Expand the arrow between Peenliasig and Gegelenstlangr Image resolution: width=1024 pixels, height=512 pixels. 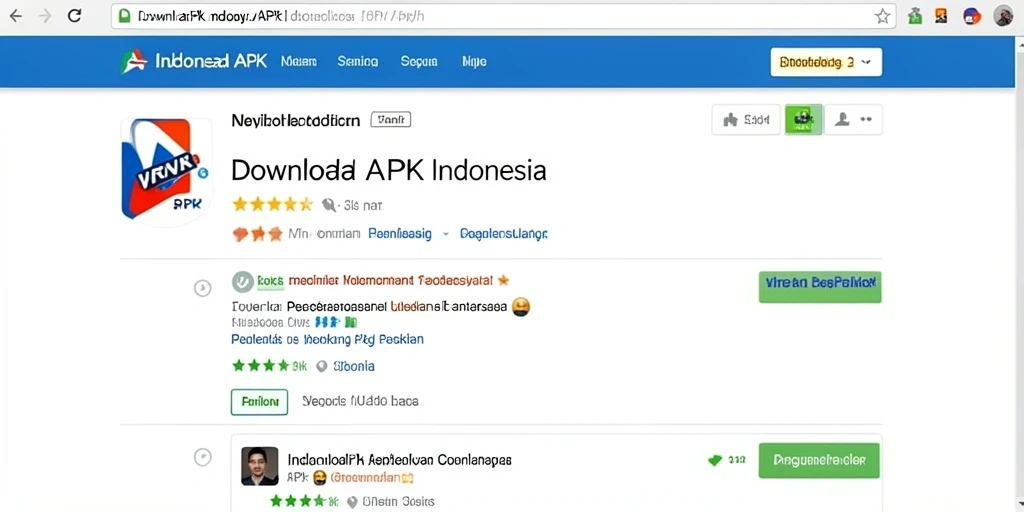(446, 233)
